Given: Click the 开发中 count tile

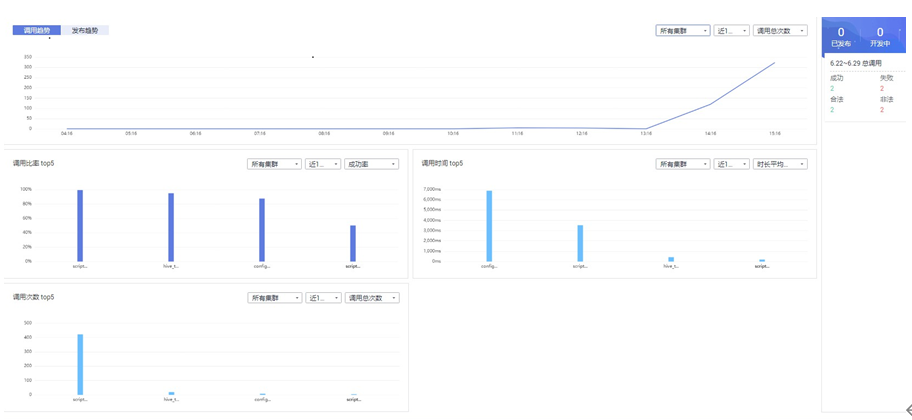Looking at the screenshot, I should click(880, 37).
